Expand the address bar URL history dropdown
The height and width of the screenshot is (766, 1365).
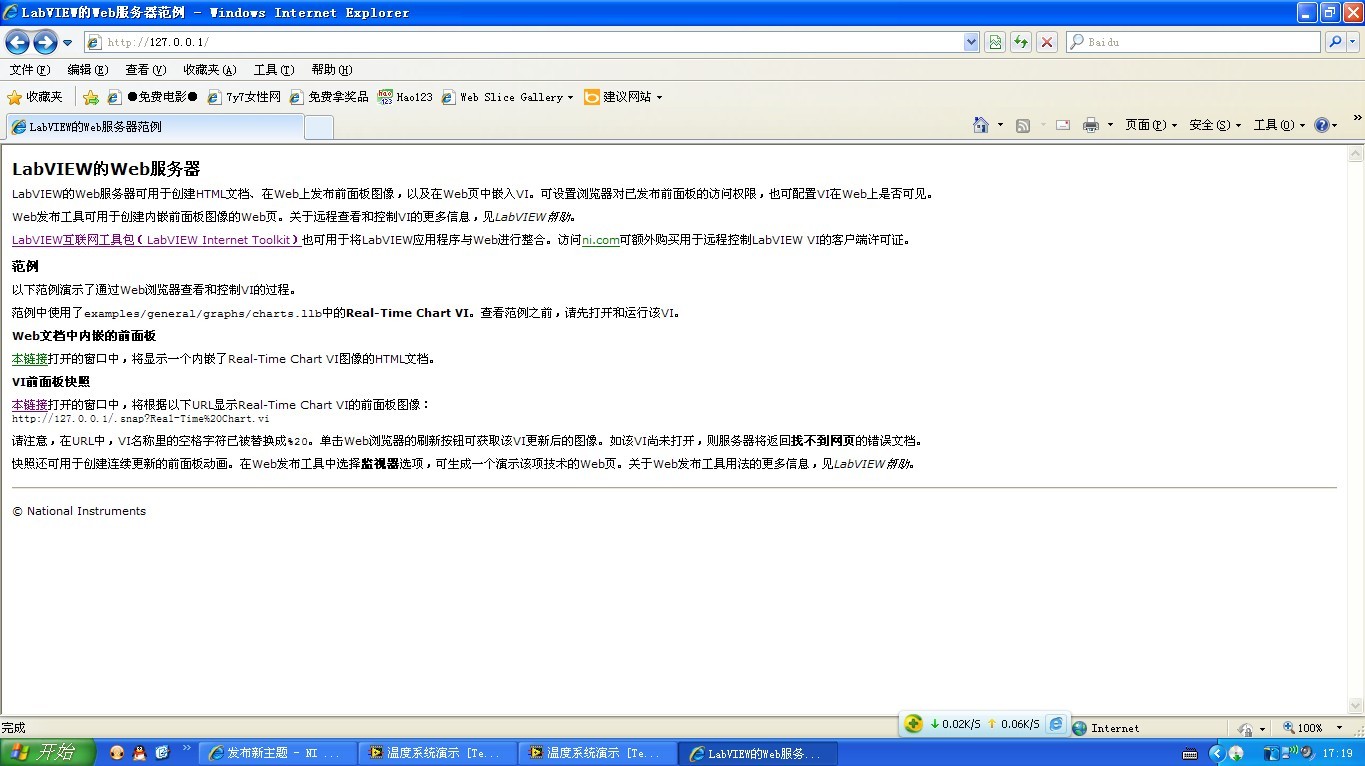(971, 42)
